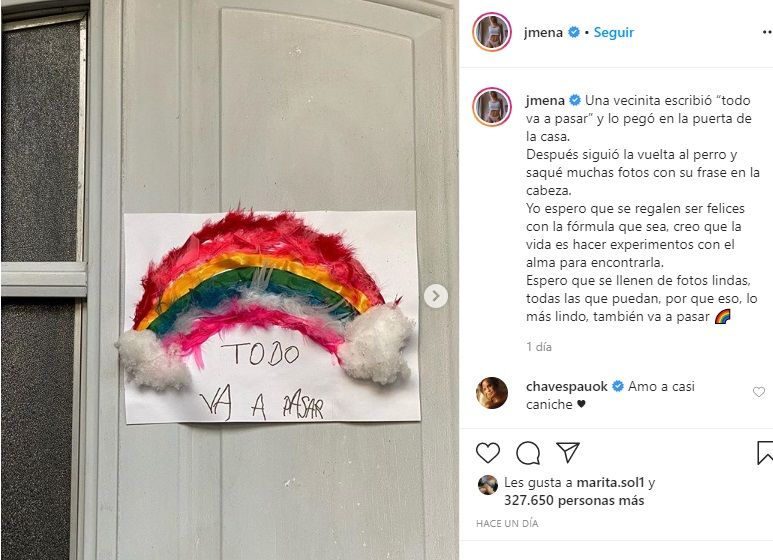773x560 pixels.
Task: Open jmena's avatar next to caption
Action: [492, 107]
